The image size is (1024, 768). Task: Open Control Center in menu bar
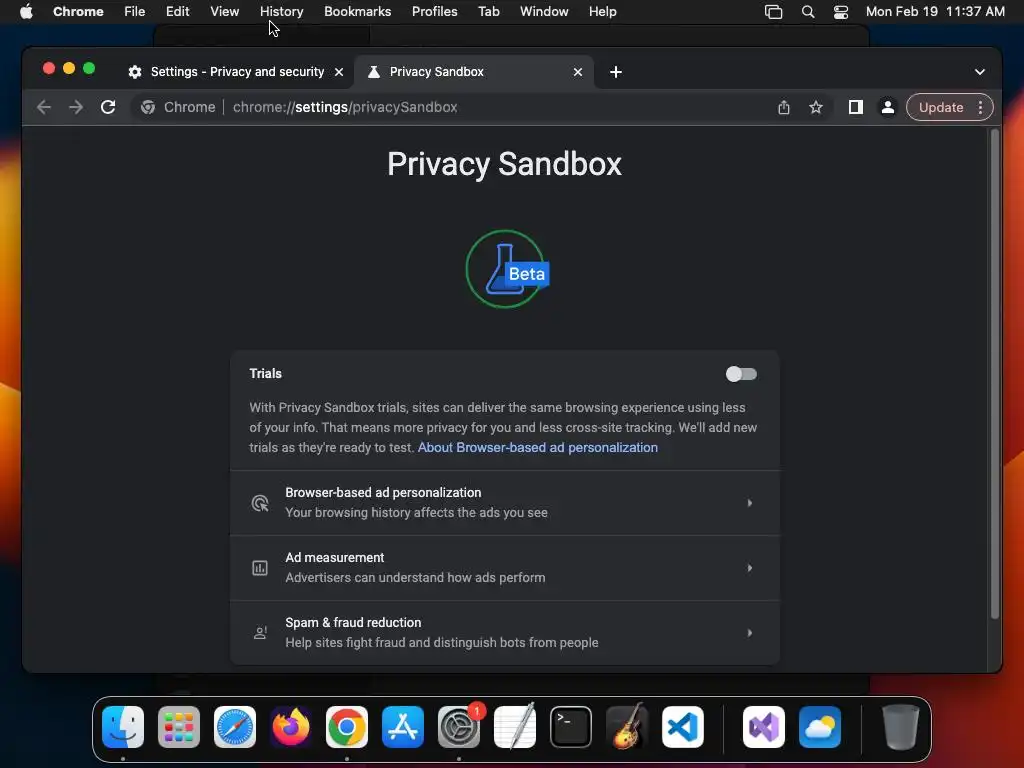(840, 11)
